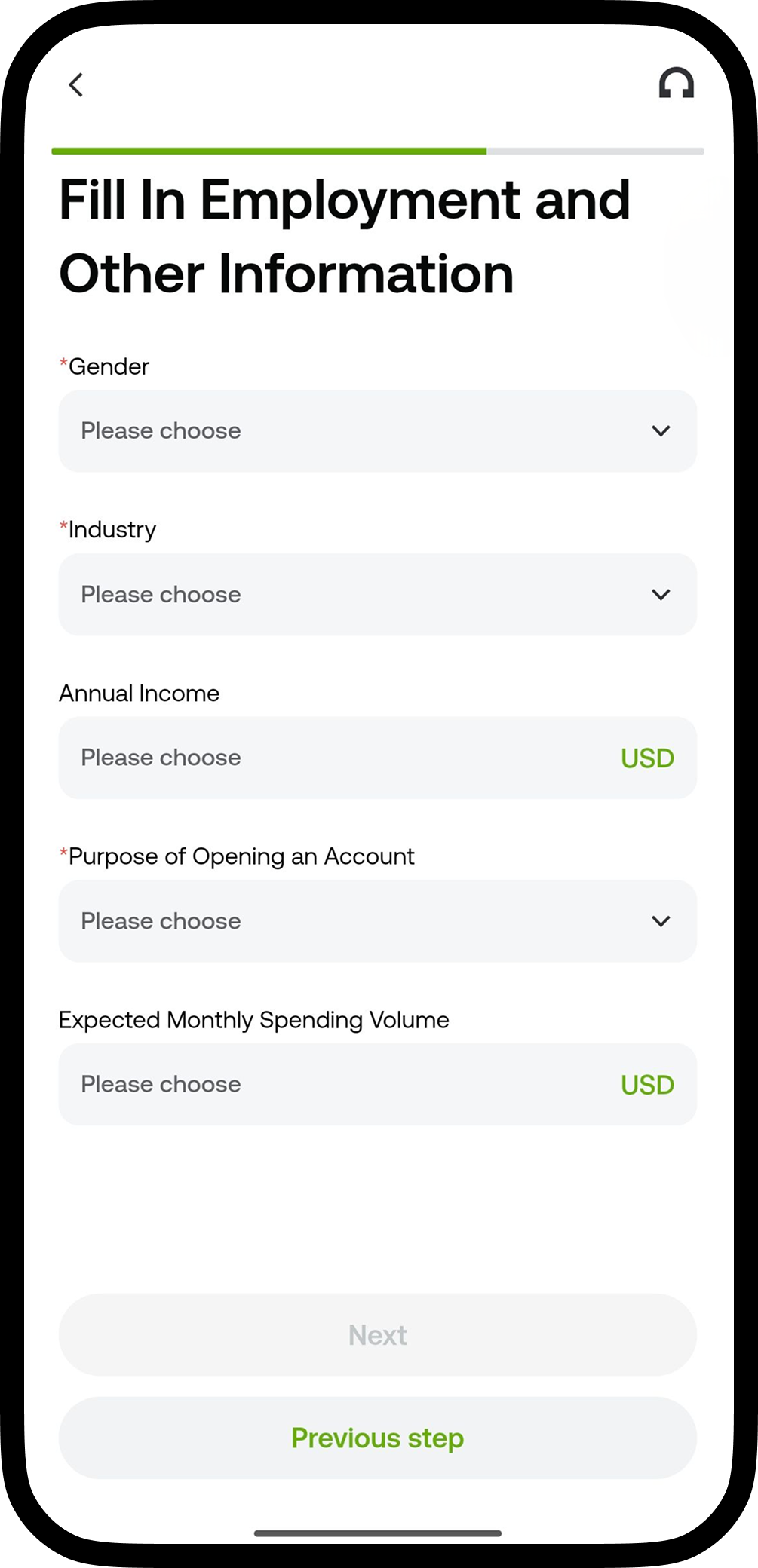The width and height of the screenshot is (758, 1568).
Task: Select Expected Monthly Spending Volume field
Action: (378, 1085)
